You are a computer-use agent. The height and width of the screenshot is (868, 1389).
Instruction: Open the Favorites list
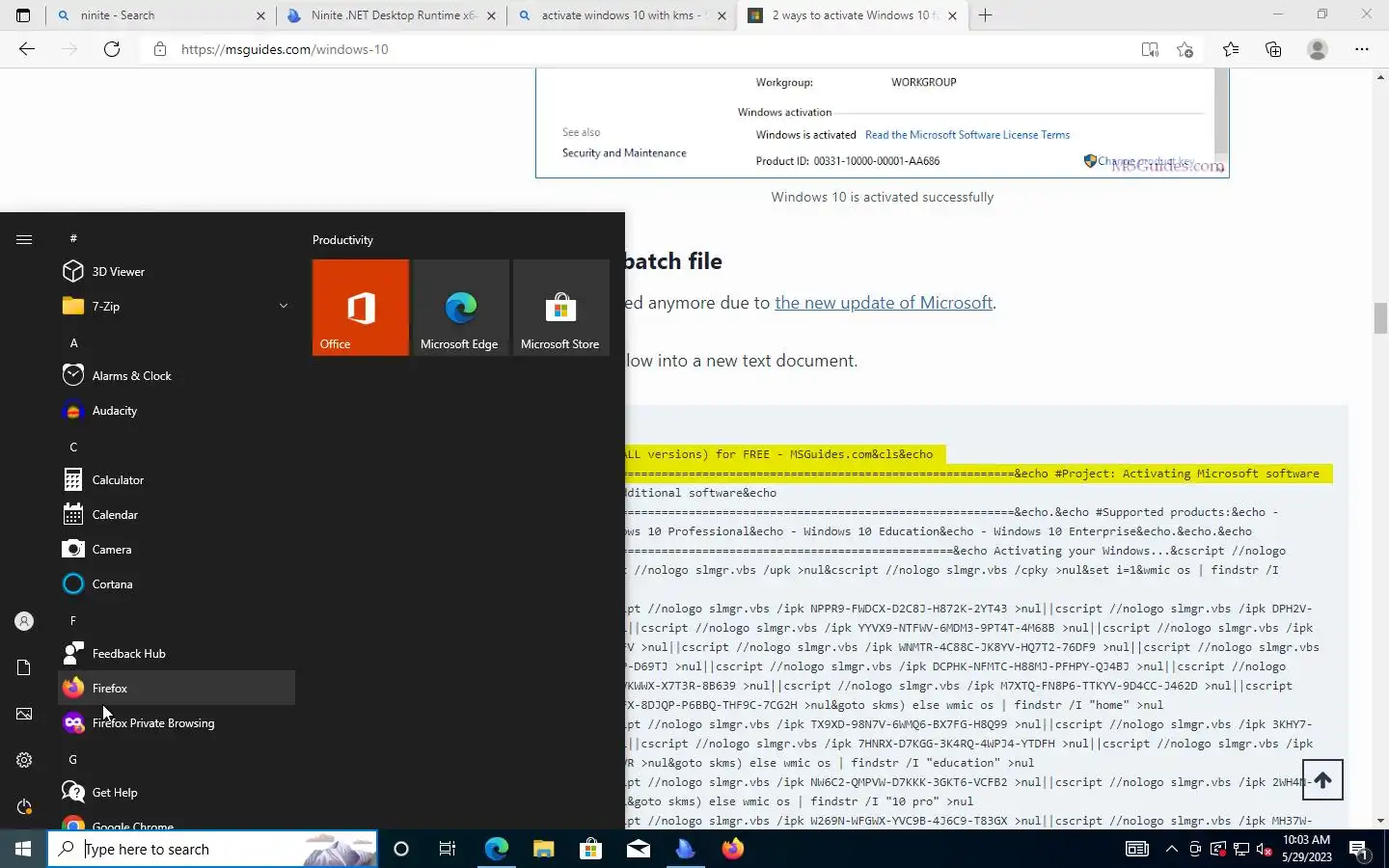[x=1231, y=49]
